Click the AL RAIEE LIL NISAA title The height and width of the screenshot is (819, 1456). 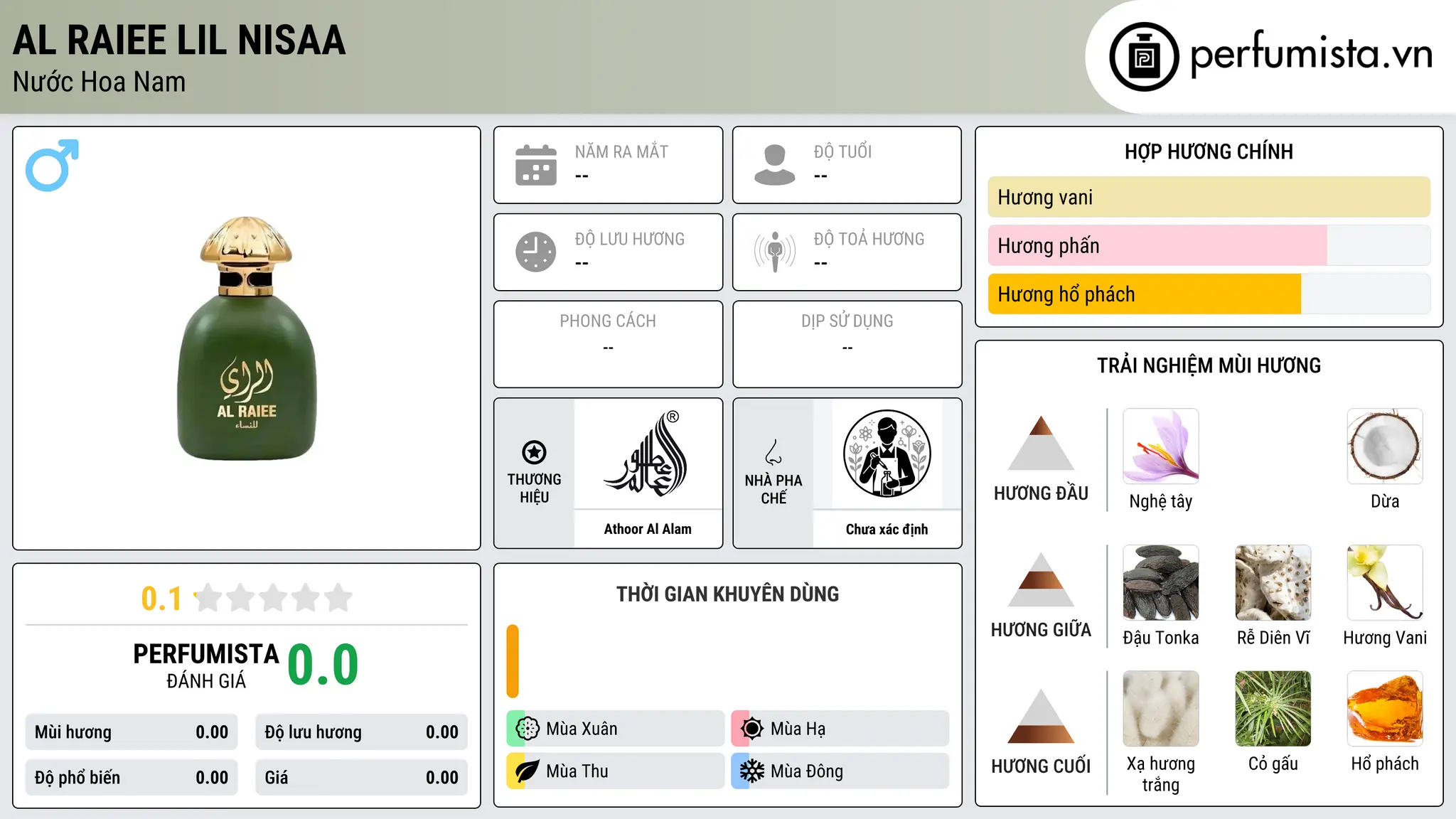click(x=179, y=40)
